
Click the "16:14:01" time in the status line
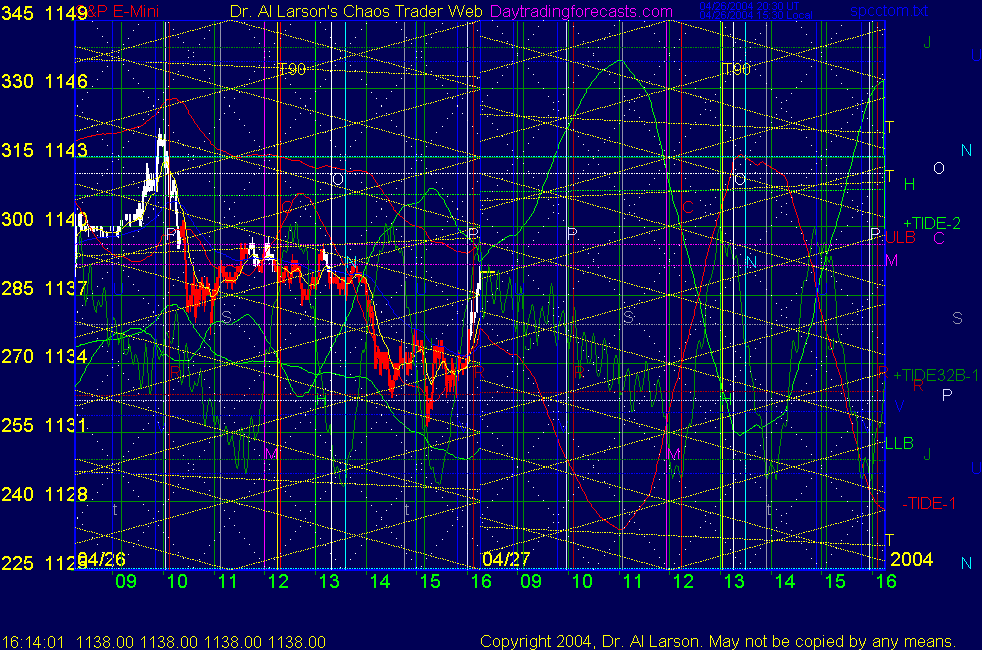pyautogui.click(x=33, y=642)
